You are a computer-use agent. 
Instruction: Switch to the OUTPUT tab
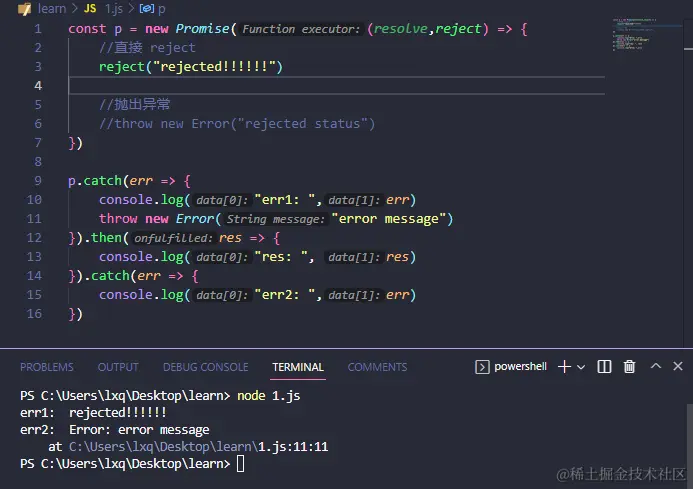118,367
